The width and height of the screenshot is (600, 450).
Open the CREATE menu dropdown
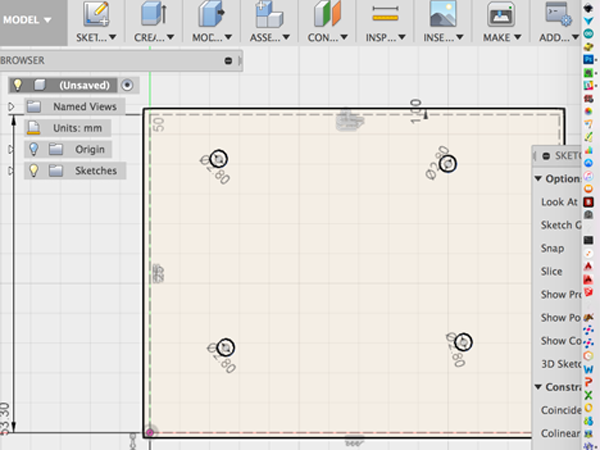(154, 38)
